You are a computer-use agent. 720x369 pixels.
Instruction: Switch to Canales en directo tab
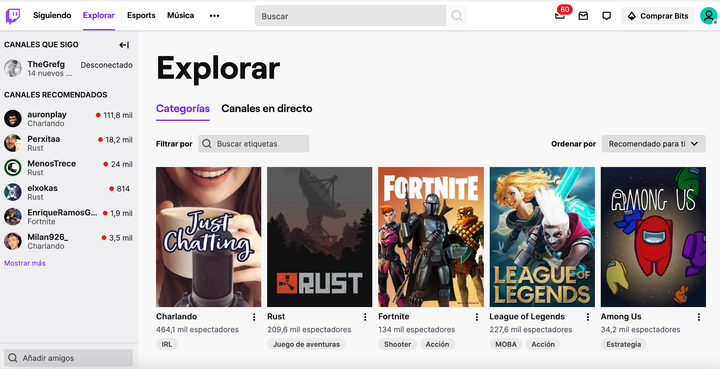point(267,109)
